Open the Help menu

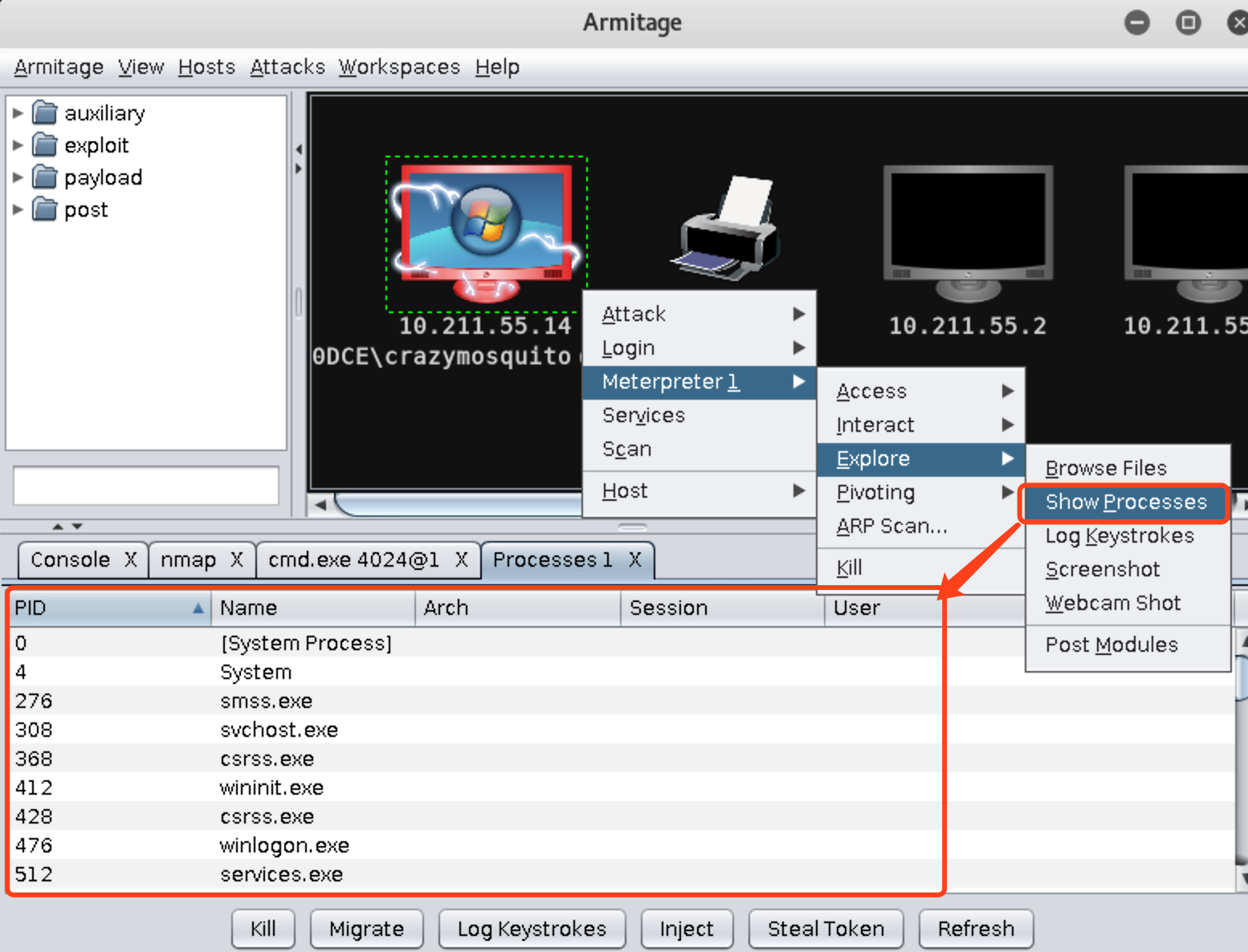pos(497,67)
